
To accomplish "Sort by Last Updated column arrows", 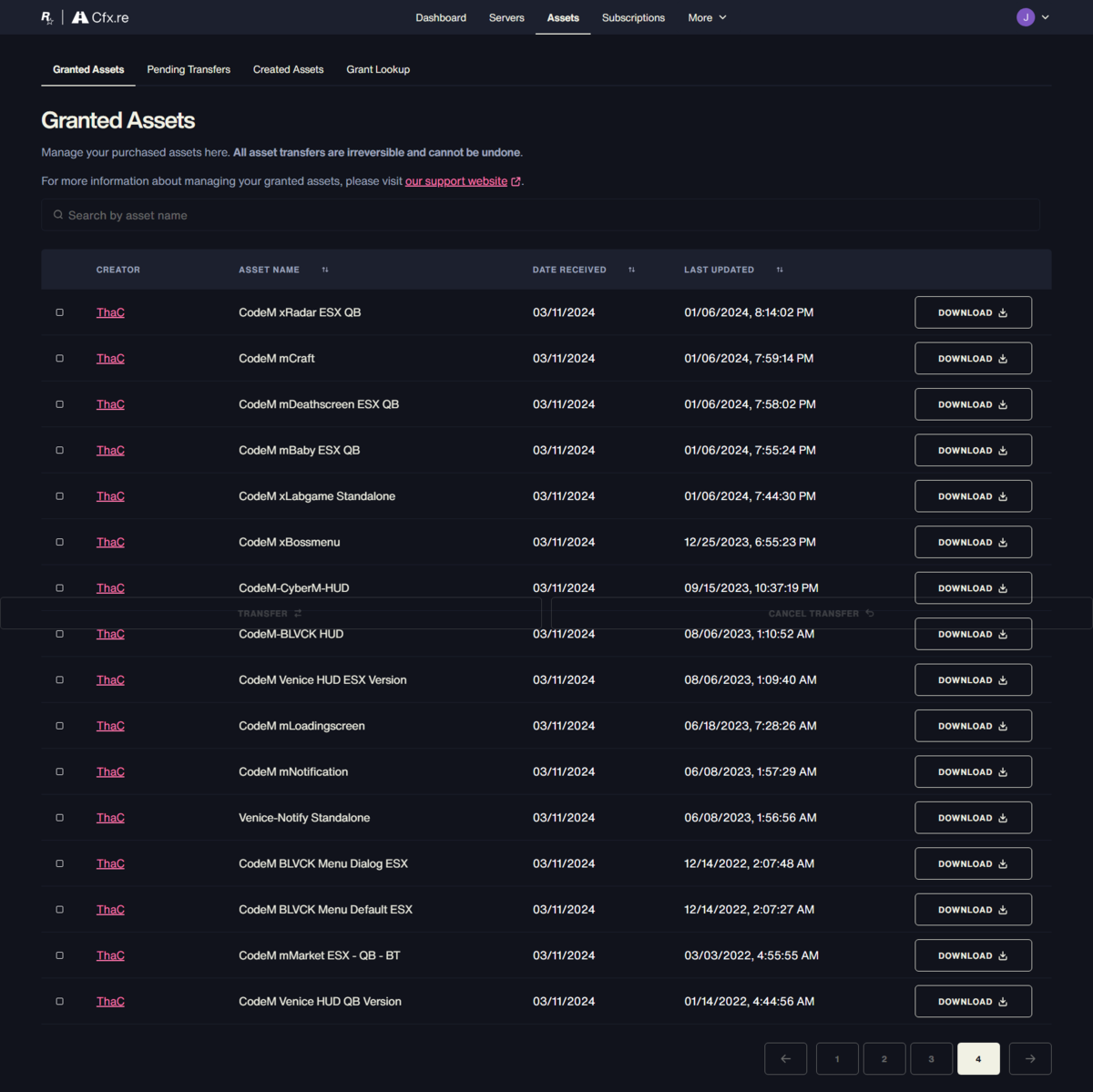I will pos(780,270).
